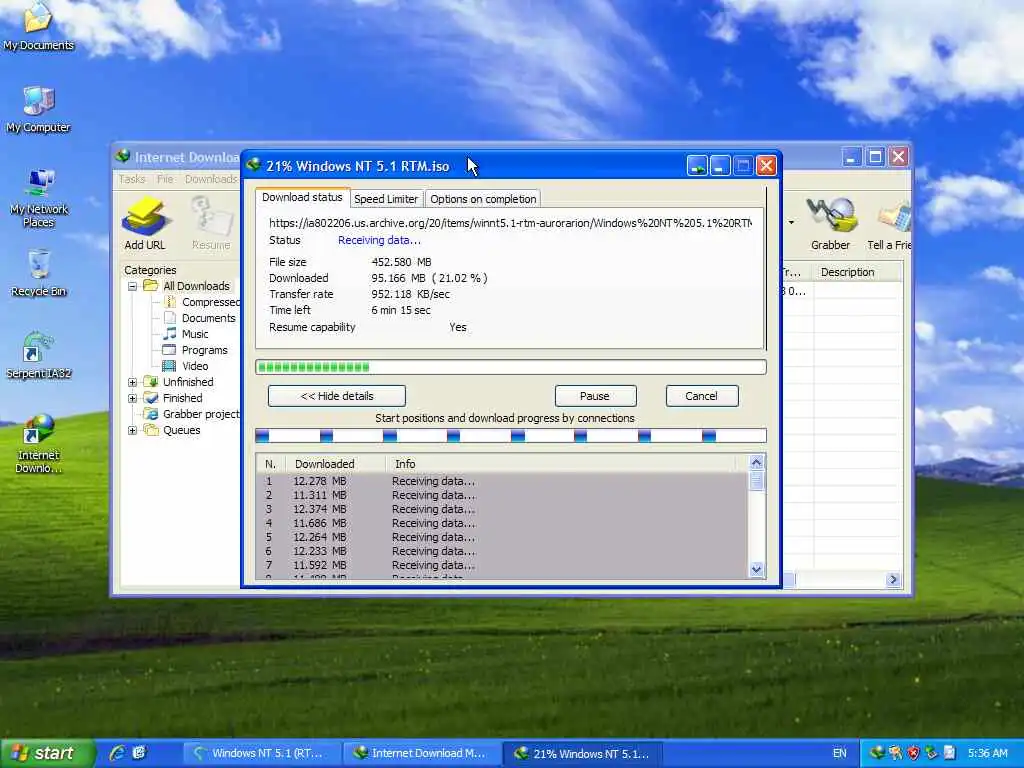Click the EN language indicator
This screenshot has height=768, width=1024.
coord(839,753)
